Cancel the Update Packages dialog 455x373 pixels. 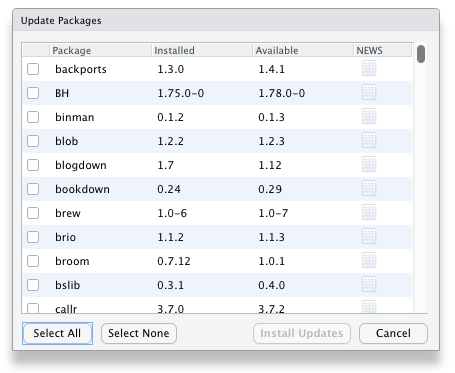(393, 333)
